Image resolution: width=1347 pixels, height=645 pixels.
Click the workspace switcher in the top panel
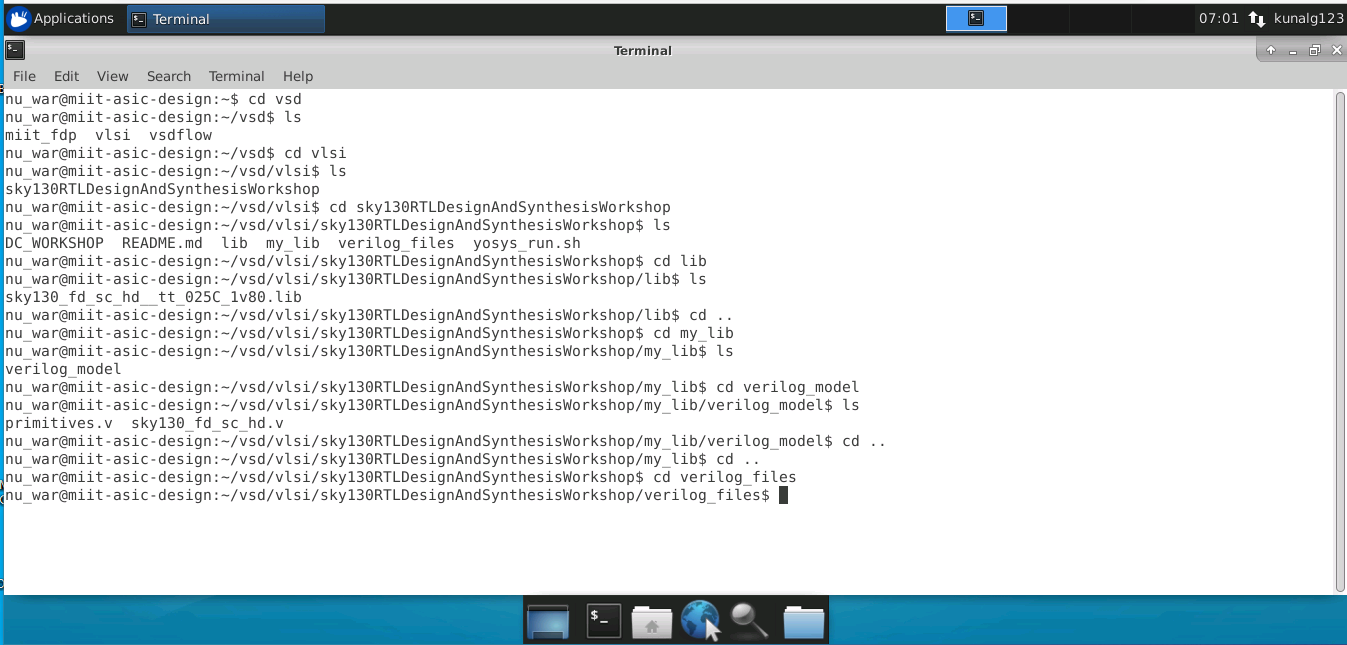(976, 17)
